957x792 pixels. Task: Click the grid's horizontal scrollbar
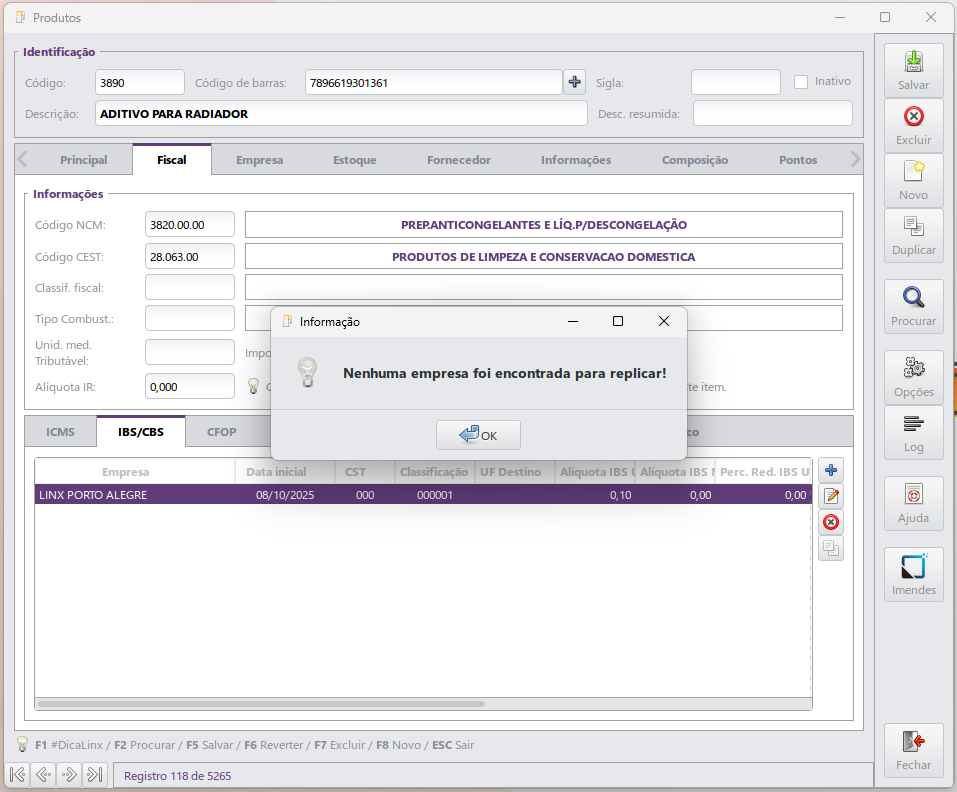261,704
